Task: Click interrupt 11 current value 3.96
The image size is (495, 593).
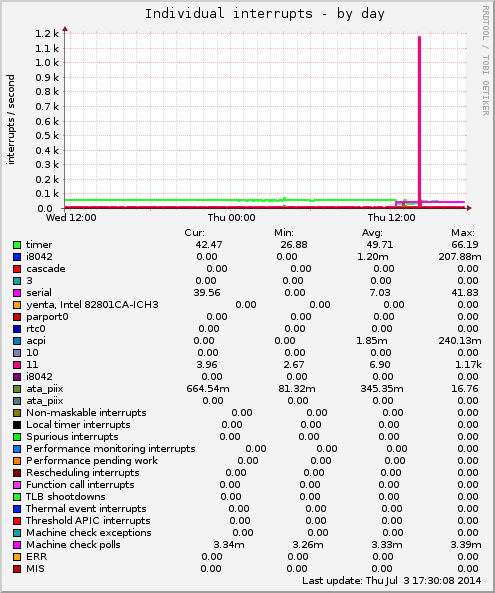Action: tap(207, 365)
